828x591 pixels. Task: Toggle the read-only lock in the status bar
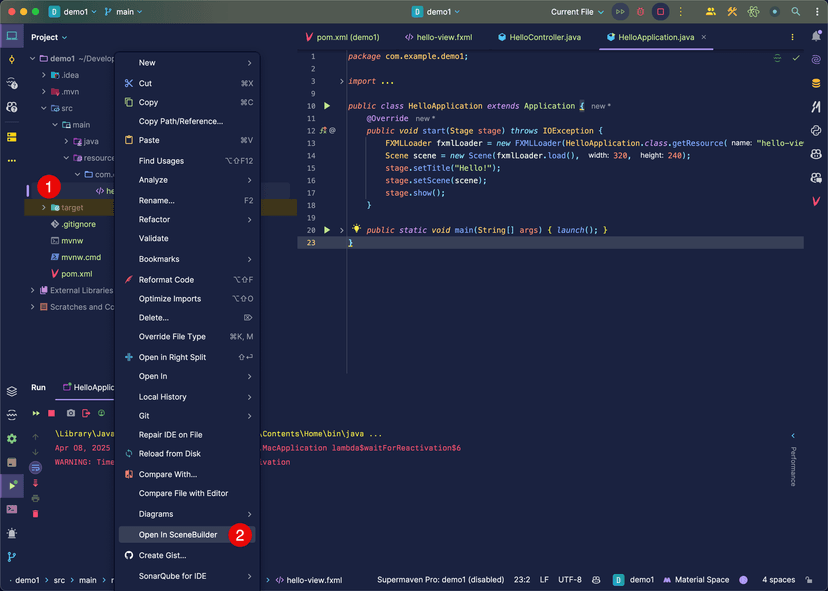coord(808,579)
